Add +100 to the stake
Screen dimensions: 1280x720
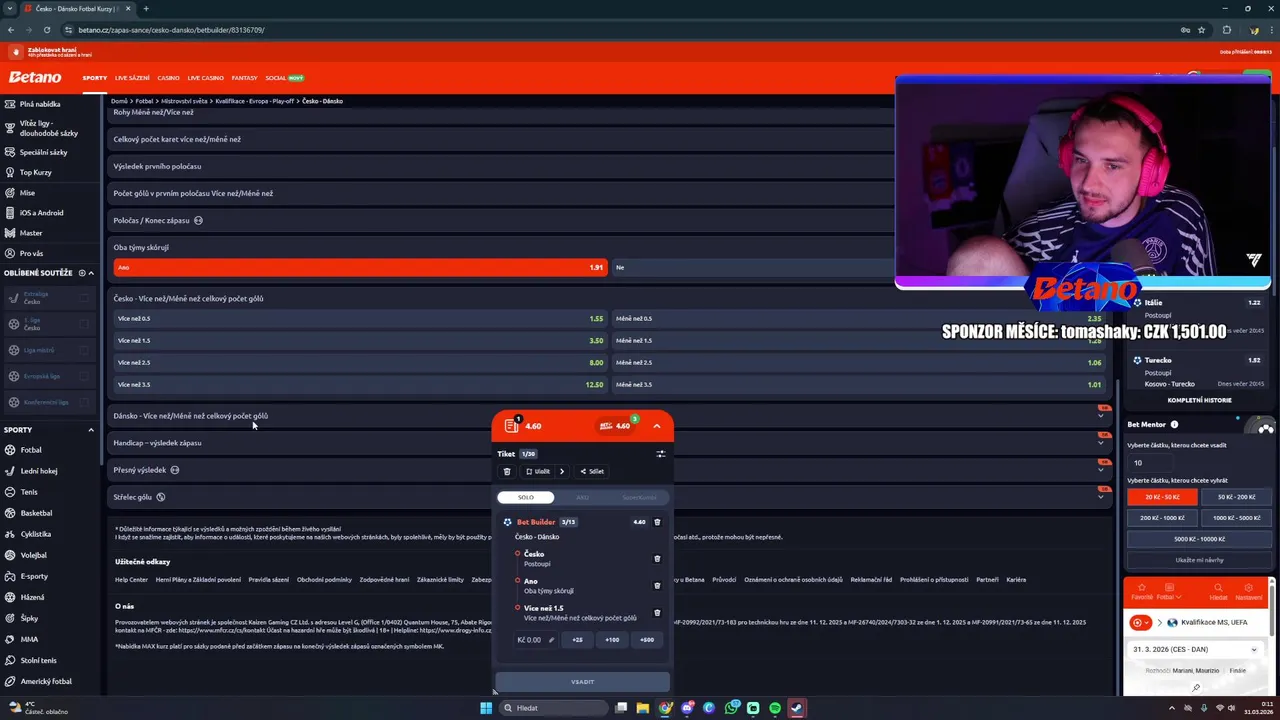[x=612, y=640]
